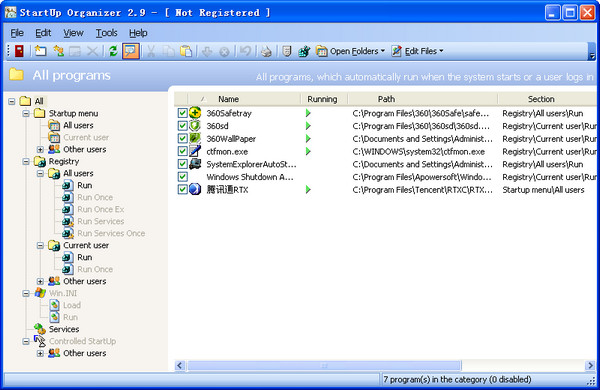
Task: Open the Edit Files dropdown
Action: (x=417, y=51)
